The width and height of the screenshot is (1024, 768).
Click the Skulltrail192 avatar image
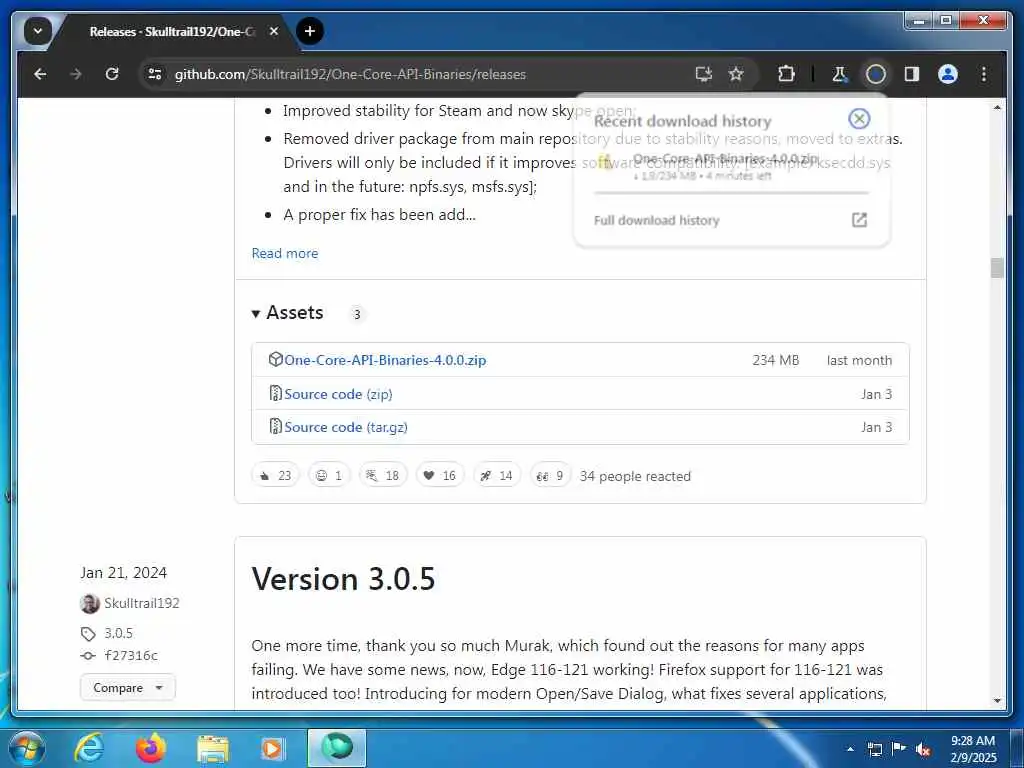tap(89, 603)
